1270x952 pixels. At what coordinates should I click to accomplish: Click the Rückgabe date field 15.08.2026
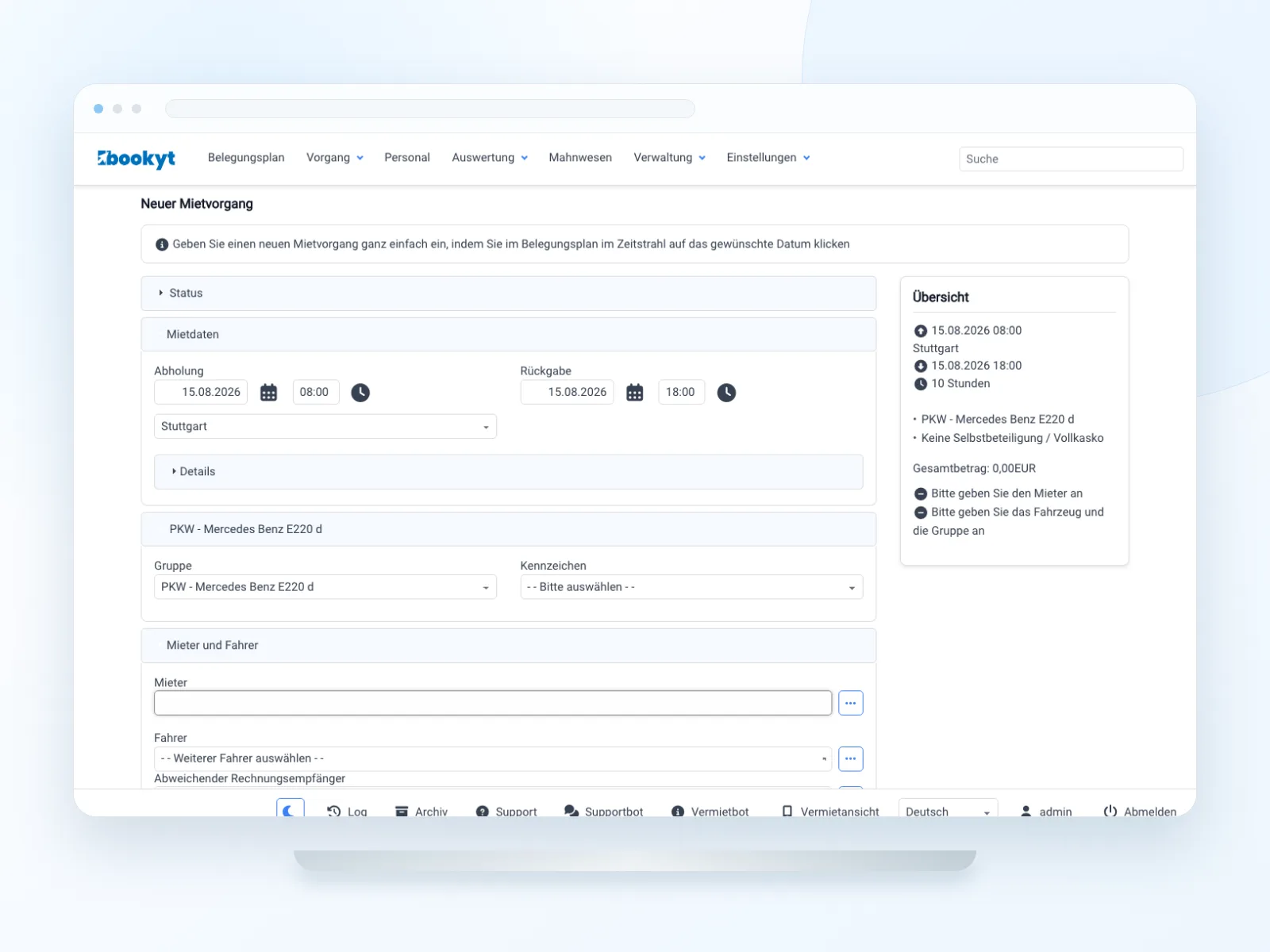pyautogui.click(x=567, y=392)
